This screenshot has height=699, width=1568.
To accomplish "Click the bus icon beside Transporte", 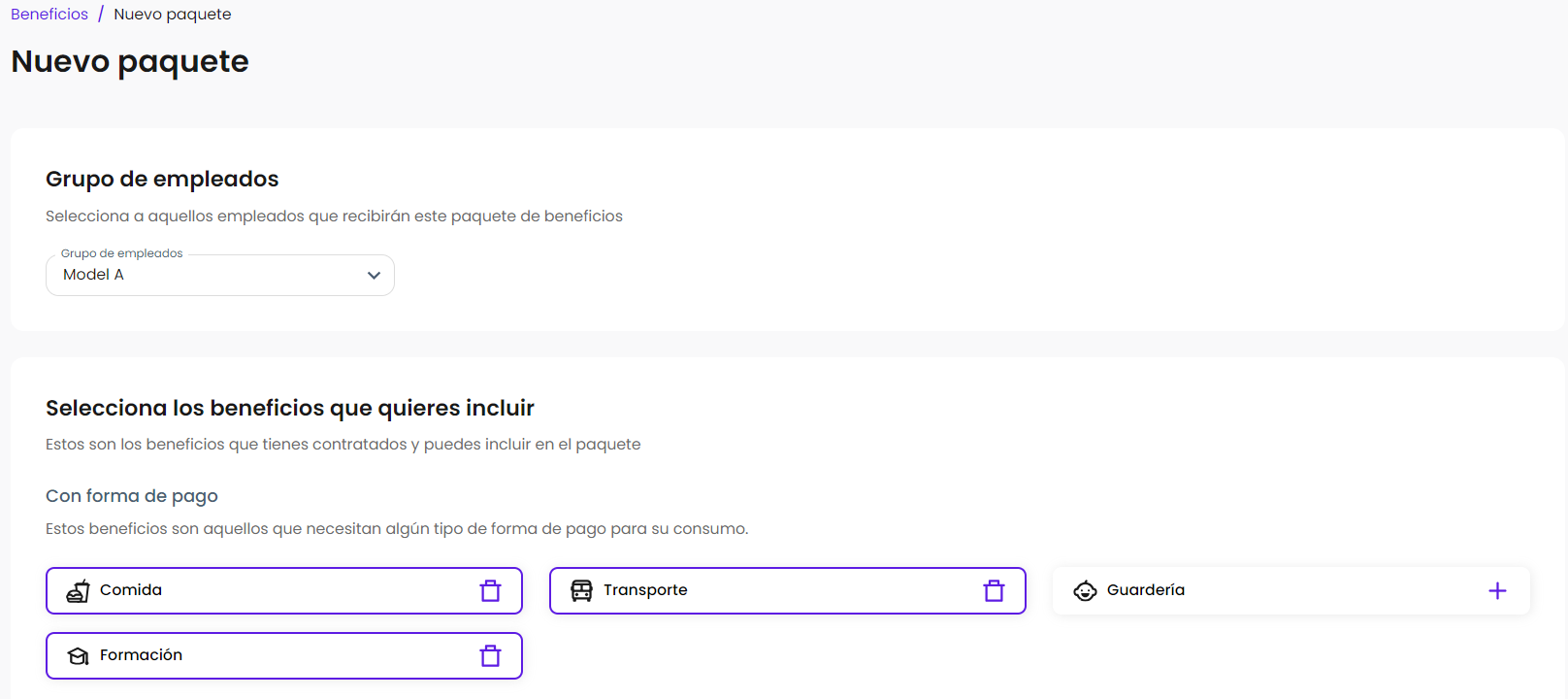I will 581,590.
